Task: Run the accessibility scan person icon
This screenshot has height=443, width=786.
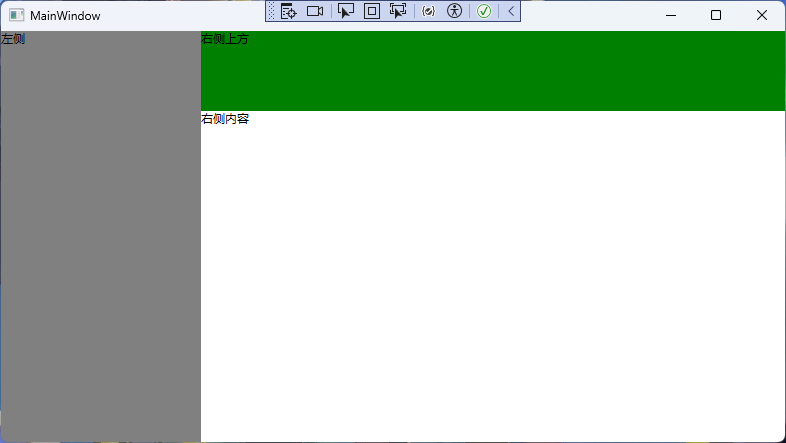Action: pos(455,11)
